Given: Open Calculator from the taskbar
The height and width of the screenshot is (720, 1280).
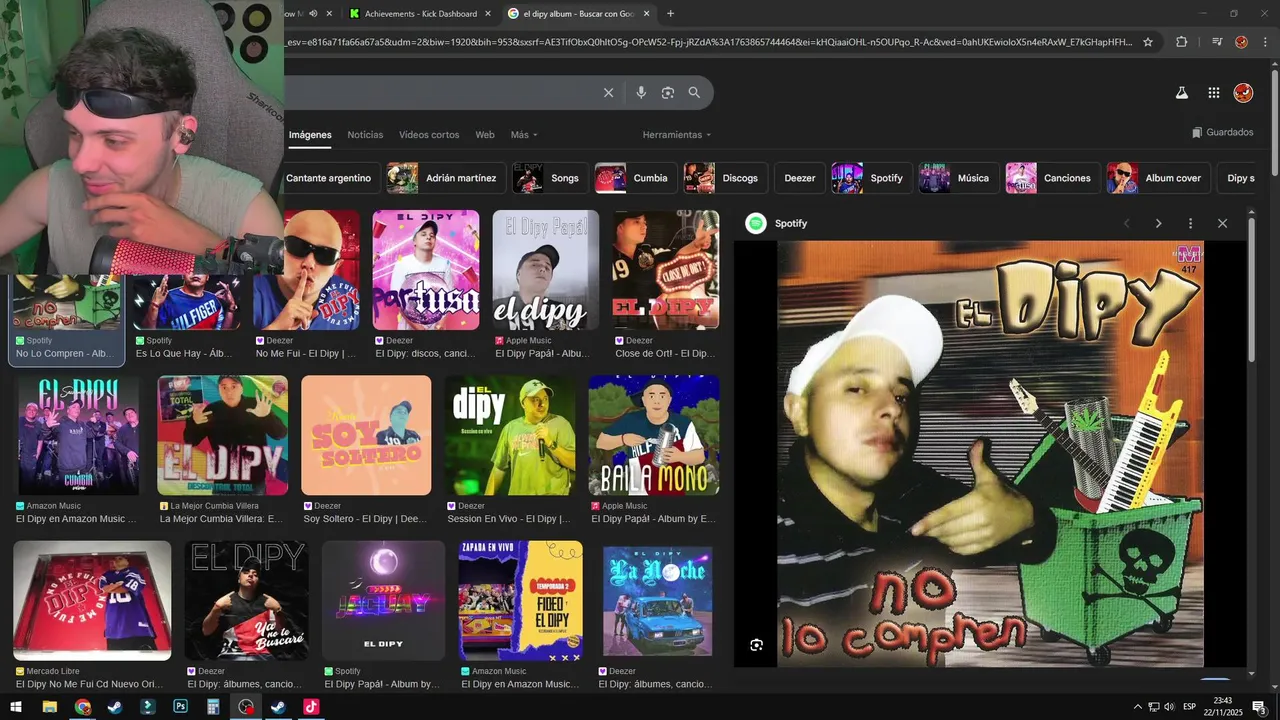Looking at the screenshot, I should coord(213,707).
